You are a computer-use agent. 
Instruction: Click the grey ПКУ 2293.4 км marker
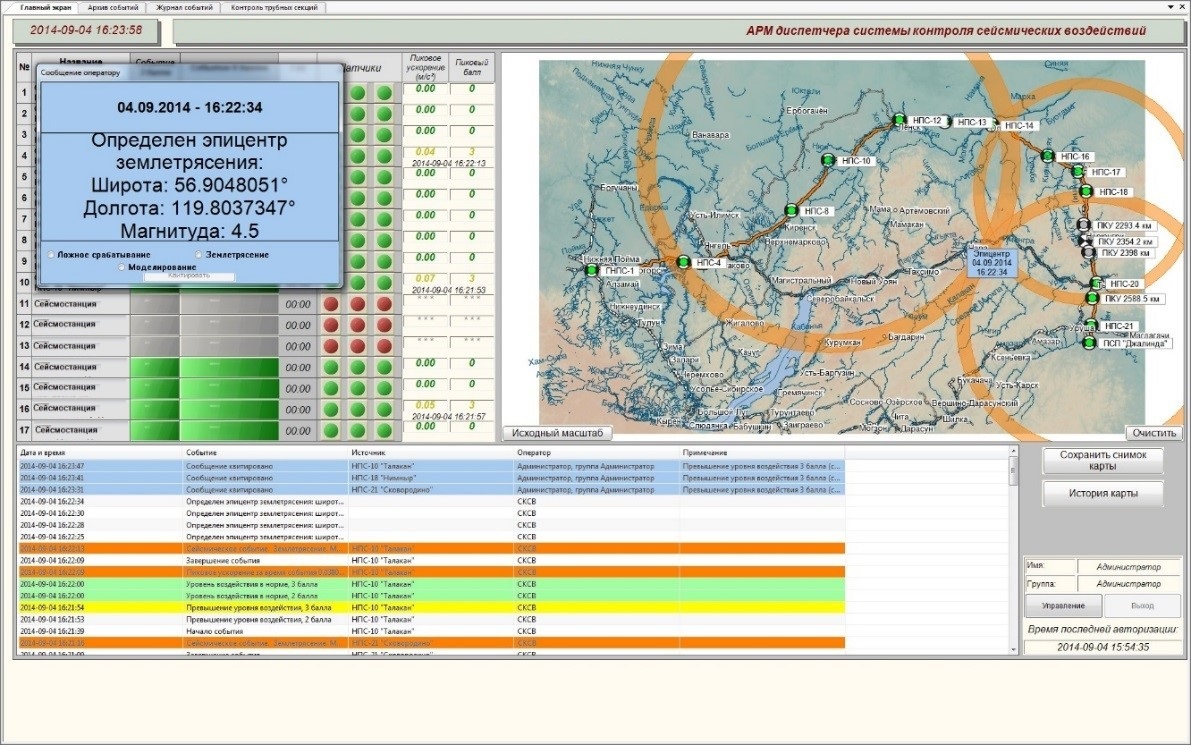click(x=1084, y=225)
